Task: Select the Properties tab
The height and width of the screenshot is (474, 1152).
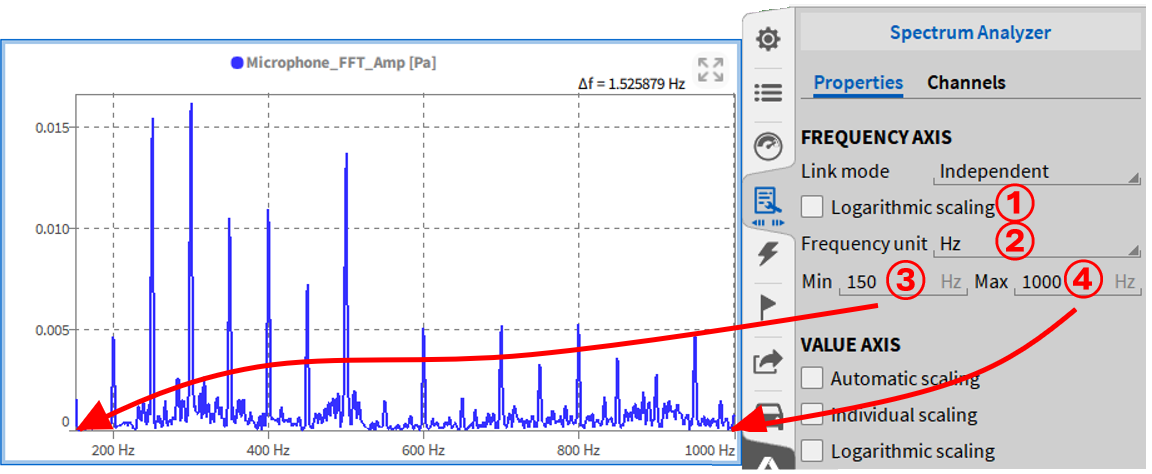Action: click(x=857, y=83)
